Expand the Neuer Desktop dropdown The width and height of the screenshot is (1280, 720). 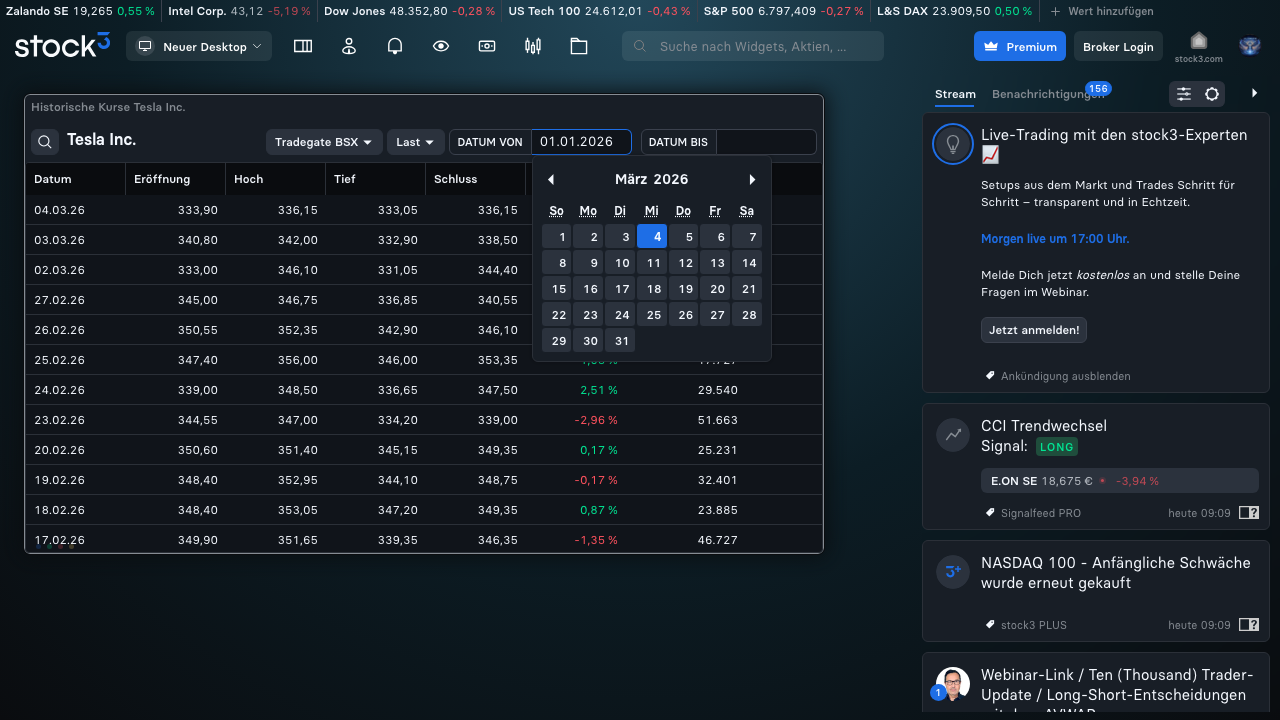coord(199,47)
